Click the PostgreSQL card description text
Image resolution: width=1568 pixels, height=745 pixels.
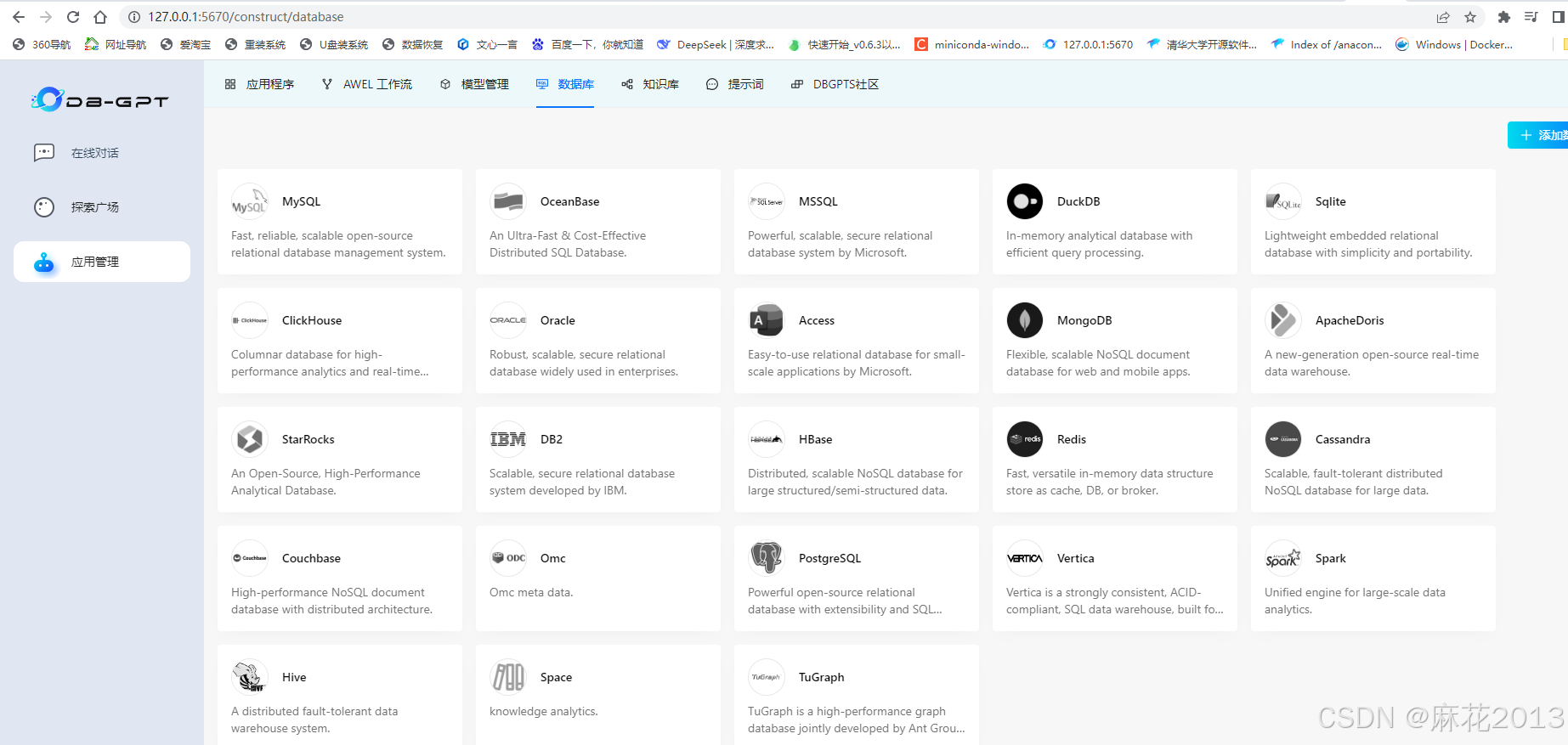pyautogui.click(x=845, y=601)
